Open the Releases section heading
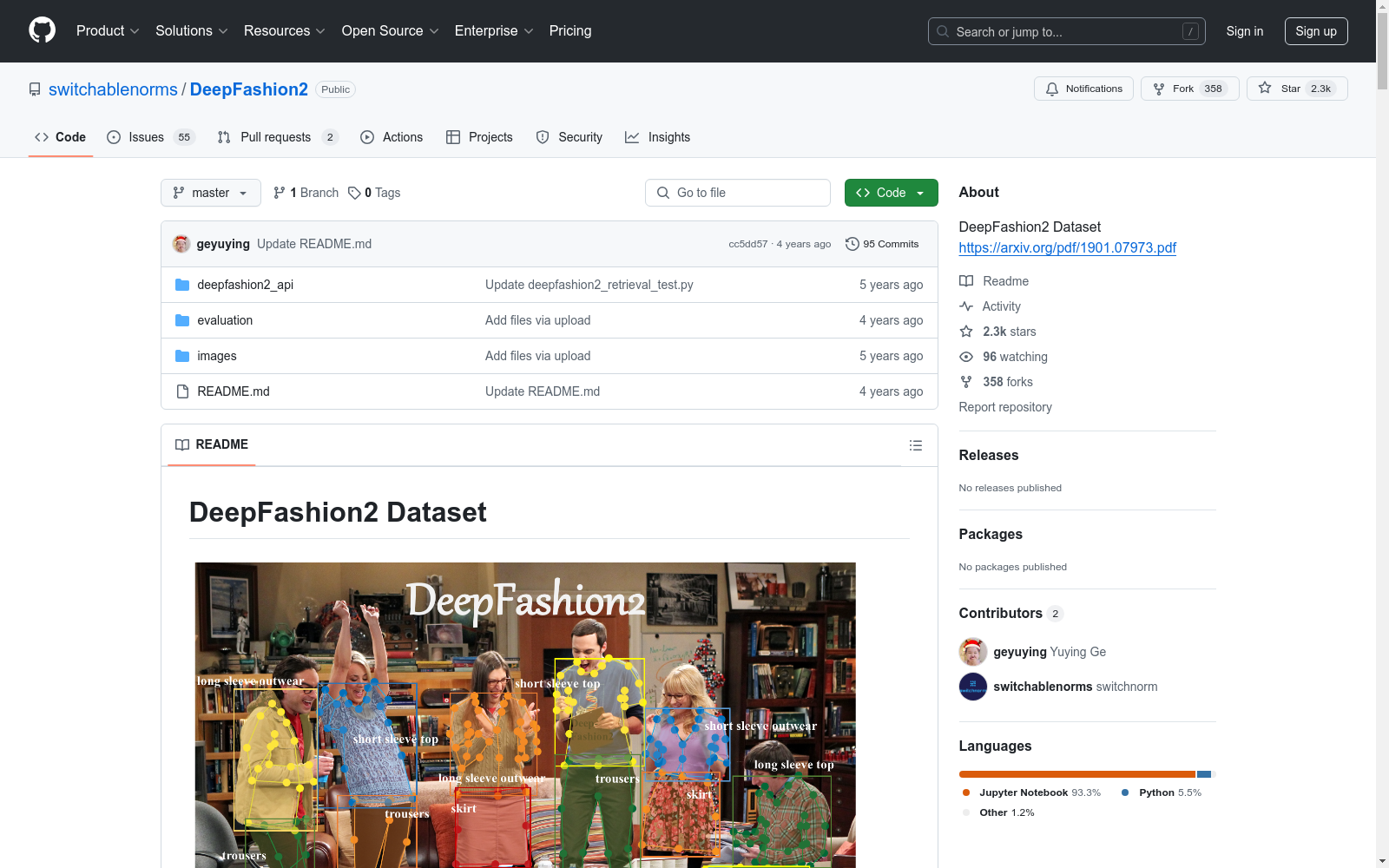 pyautogui.click(x=989, y=455)
